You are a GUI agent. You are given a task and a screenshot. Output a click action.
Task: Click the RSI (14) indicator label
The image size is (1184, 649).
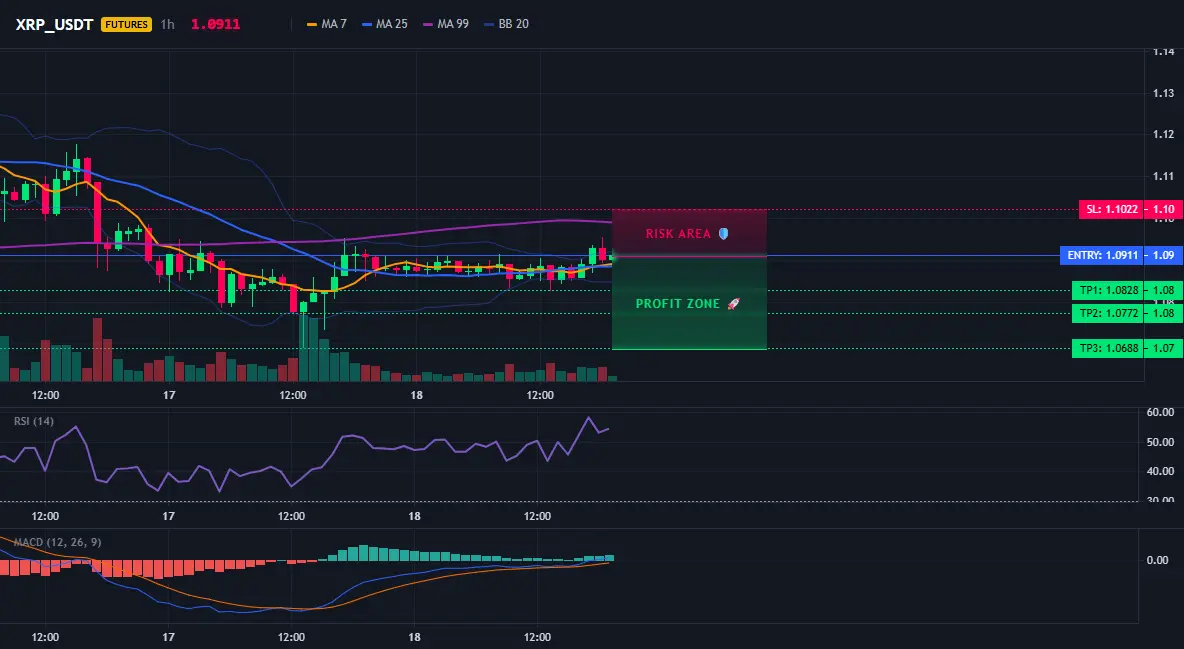pyautogui.click(x=34, y=421)
